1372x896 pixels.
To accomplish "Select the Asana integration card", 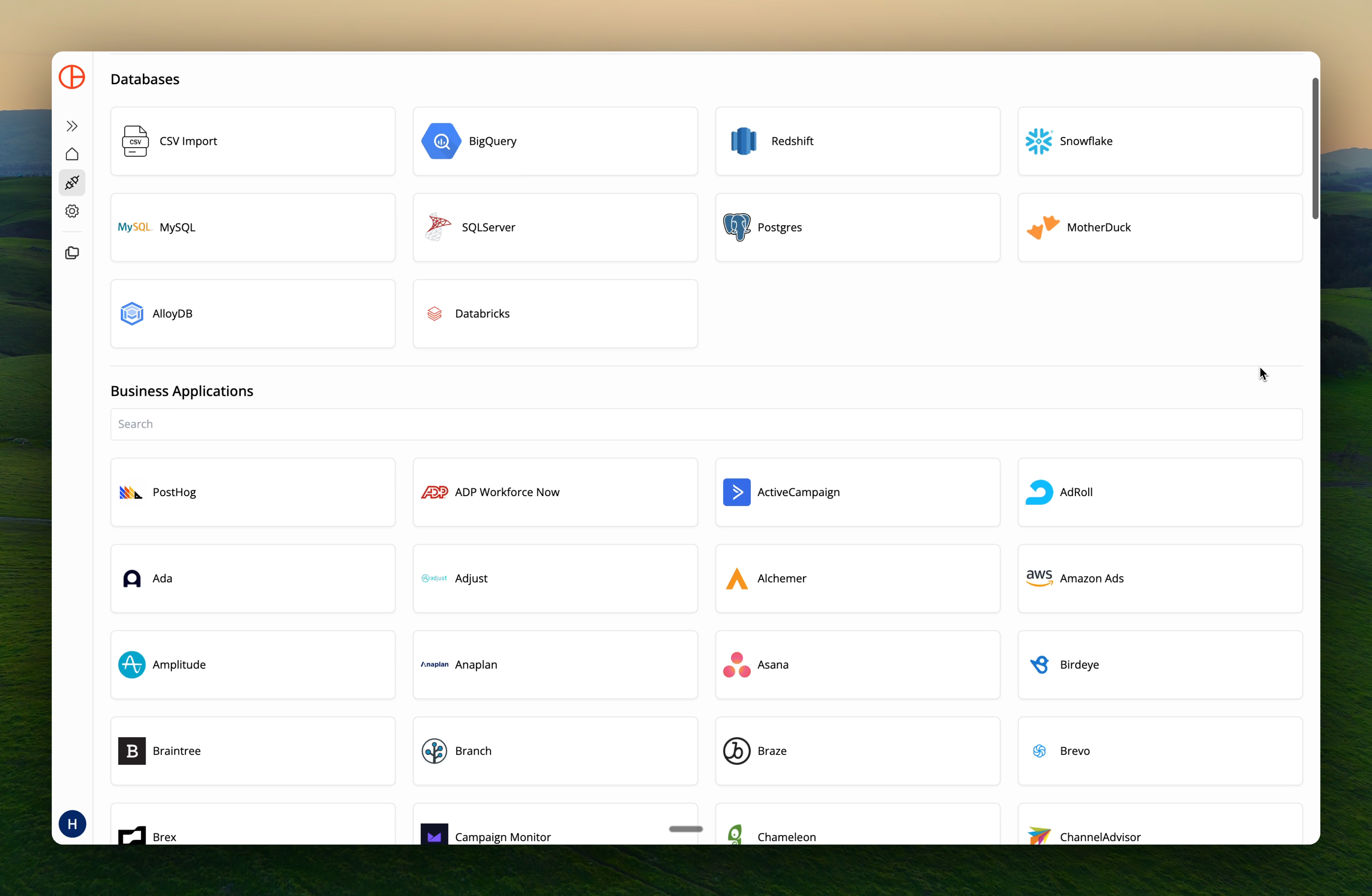I will tap(857, 665).
